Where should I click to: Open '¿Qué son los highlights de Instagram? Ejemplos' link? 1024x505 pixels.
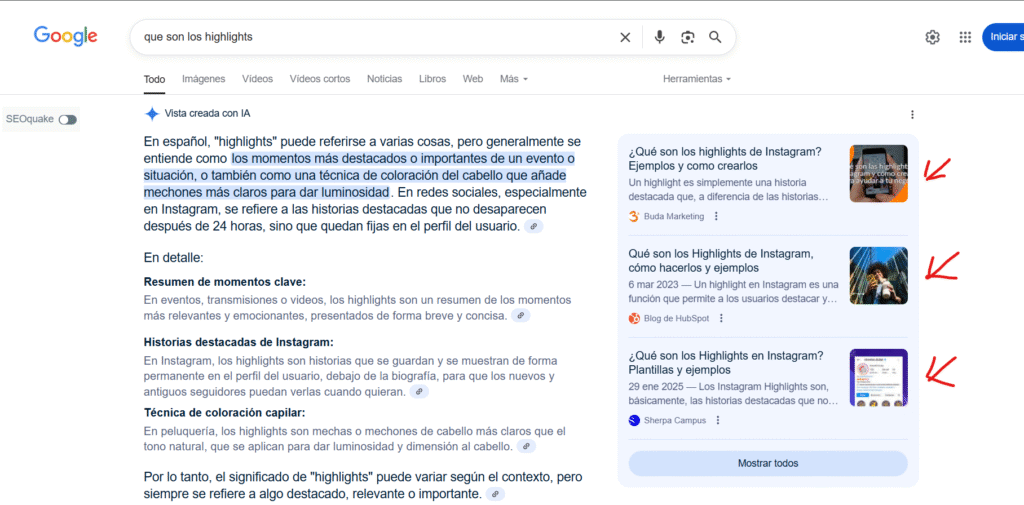coord(725,159)
